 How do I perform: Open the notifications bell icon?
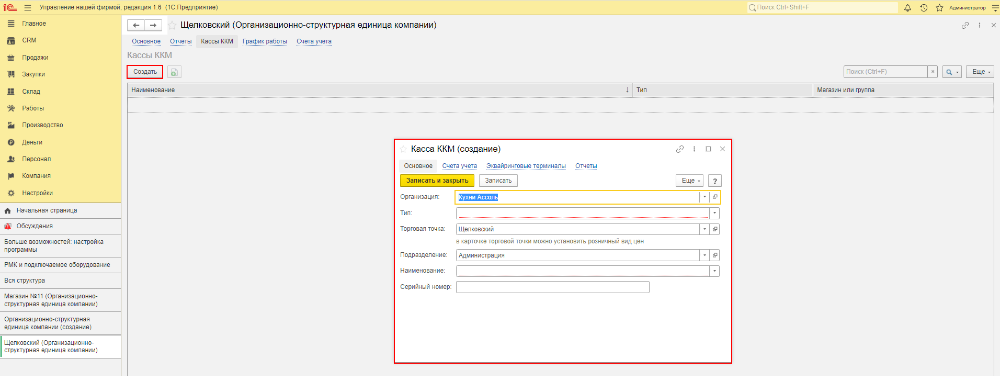pyautogui.click(x=908, y=8)
